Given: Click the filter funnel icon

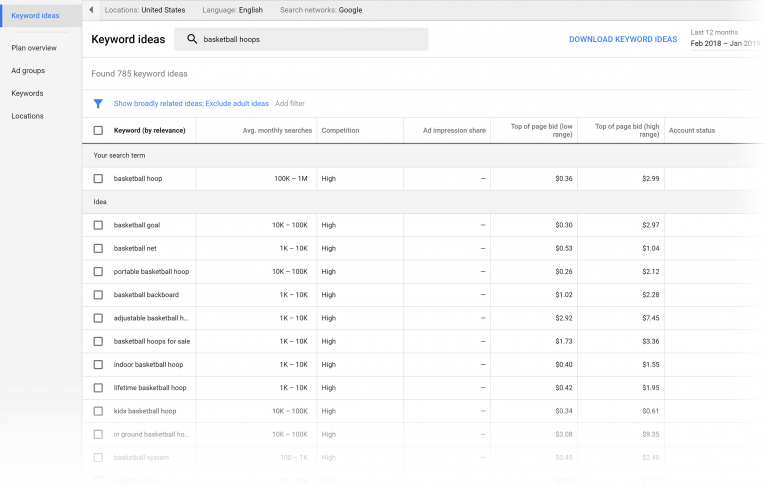Looking at the screenshot, I should click(x=98, y=103).
